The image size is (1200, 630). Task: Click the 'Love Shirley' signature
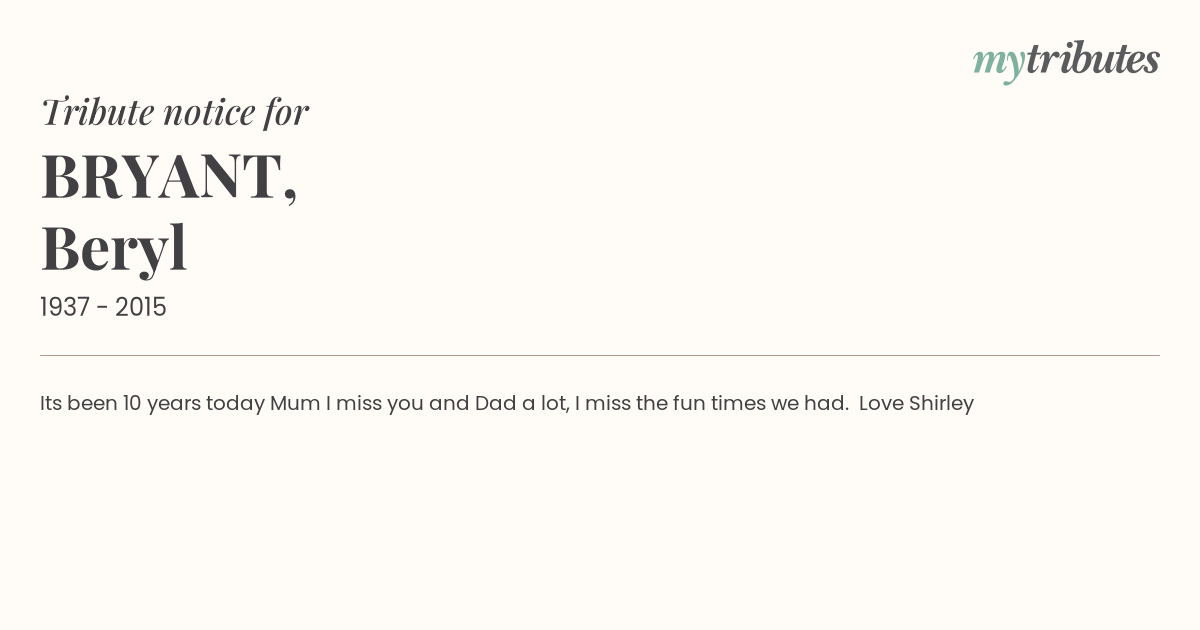click(x=916, y=403)
